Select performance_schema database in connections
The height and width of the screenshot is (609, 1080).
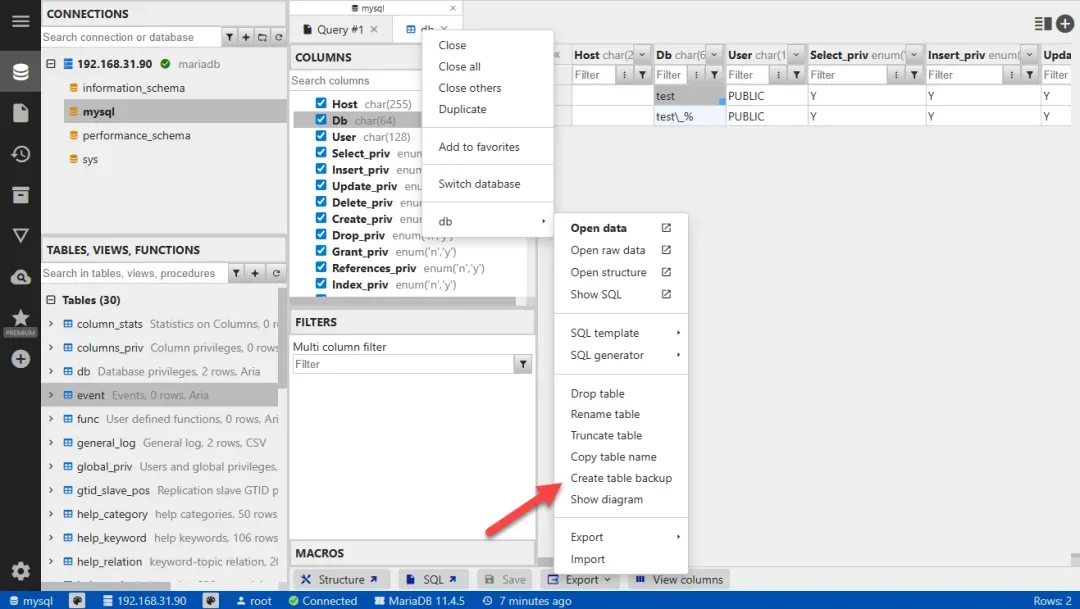[132, 136]
